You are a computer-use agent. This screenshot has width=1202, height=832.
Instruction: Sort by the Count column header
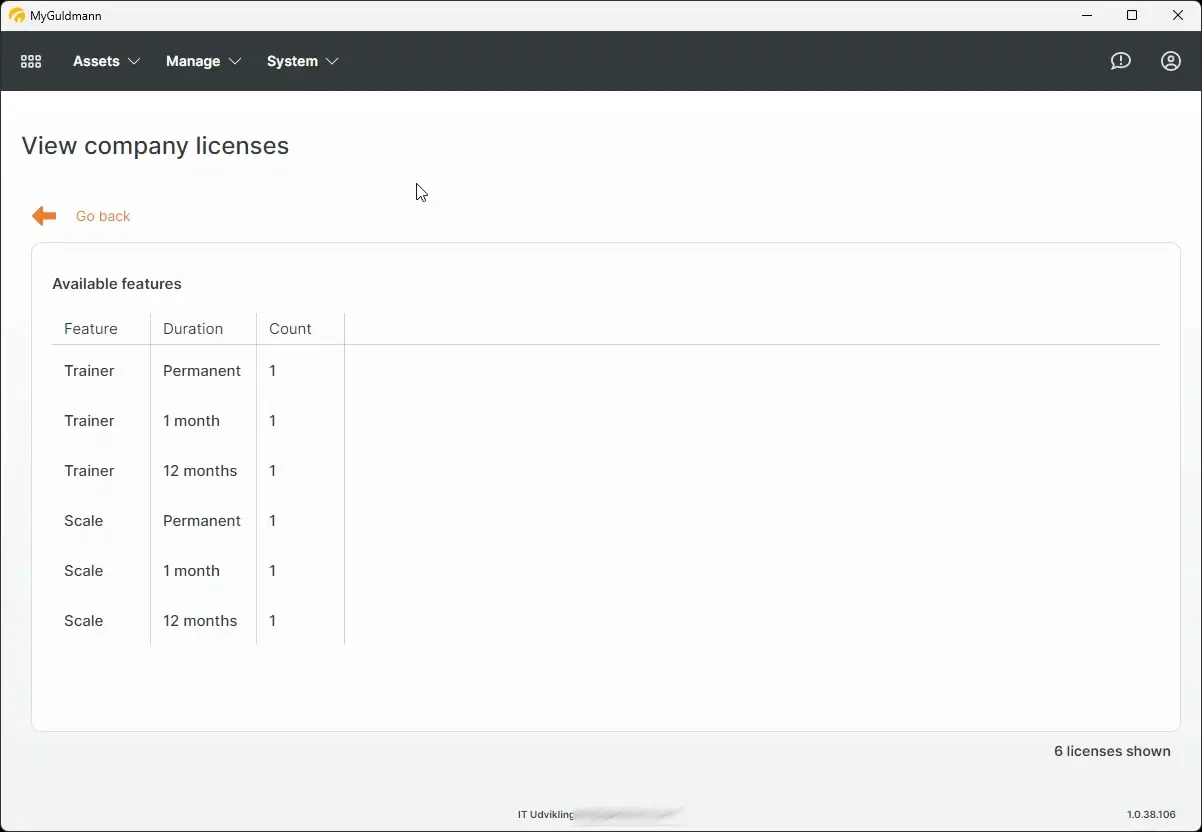290,328
